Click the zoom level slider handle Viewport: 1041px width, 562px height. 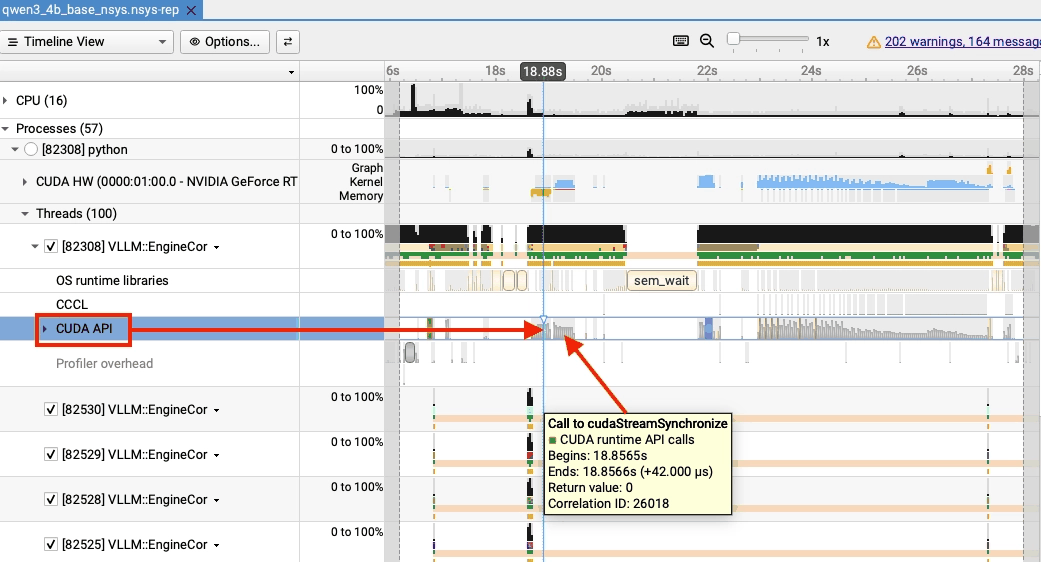tap(733, 39)
